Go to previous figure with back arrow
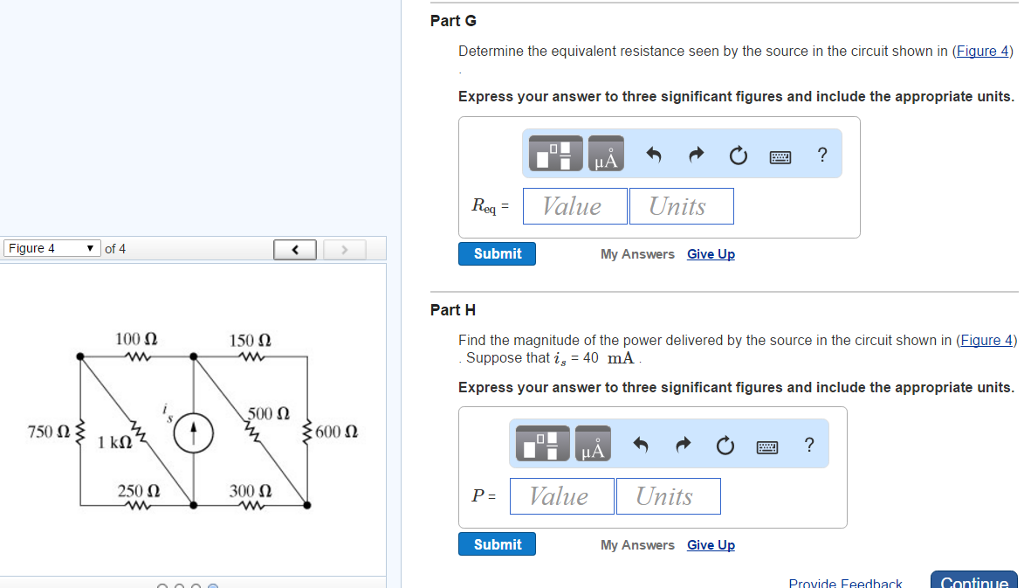This screenshot has height=588, width=1024. click(295, 248)
